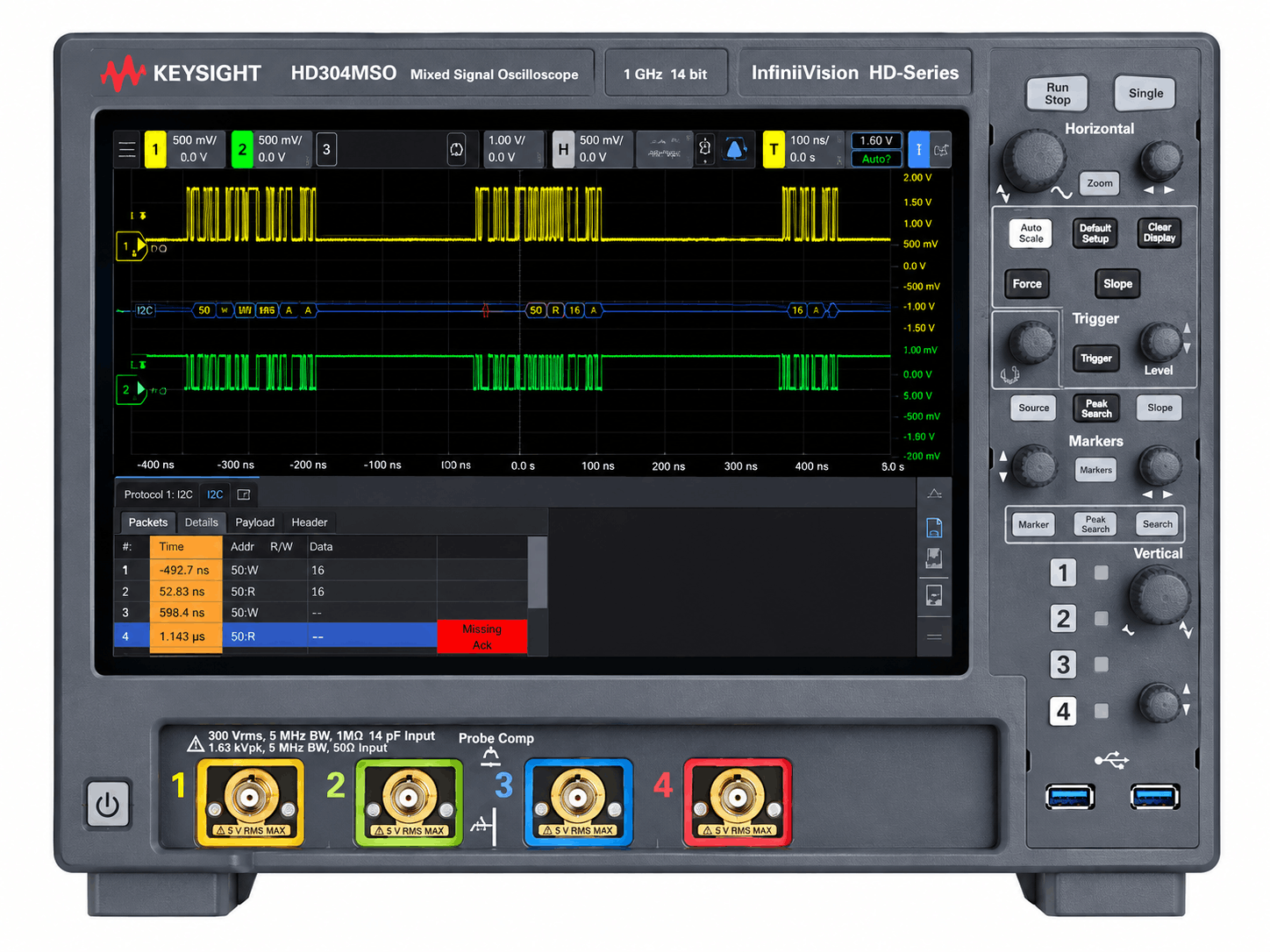
Task: Open the H 500 mV/ scale readout
Action: (x=603, y=149)
